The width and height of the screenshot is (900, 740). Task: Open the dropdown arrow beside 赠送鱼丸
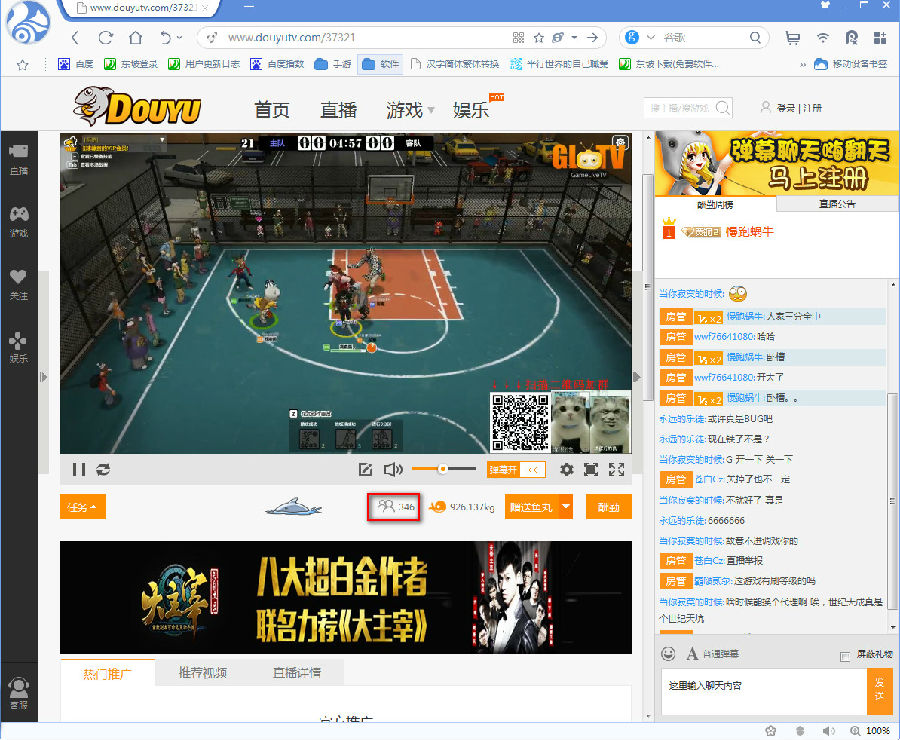pyautogui.click(x=566, y=507)
